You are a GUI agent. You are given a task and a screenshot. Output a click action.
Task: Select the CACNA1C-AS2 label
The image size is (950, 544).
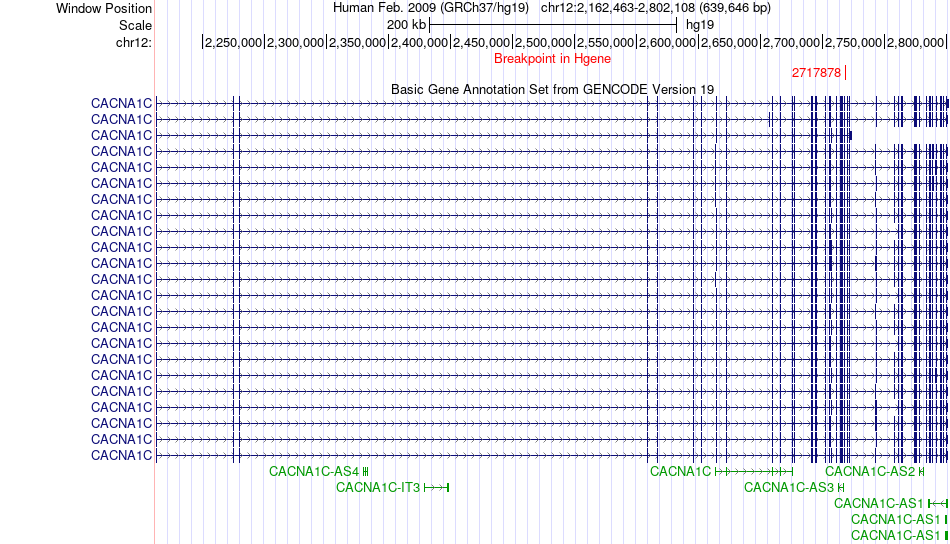[x=870, y=471]
